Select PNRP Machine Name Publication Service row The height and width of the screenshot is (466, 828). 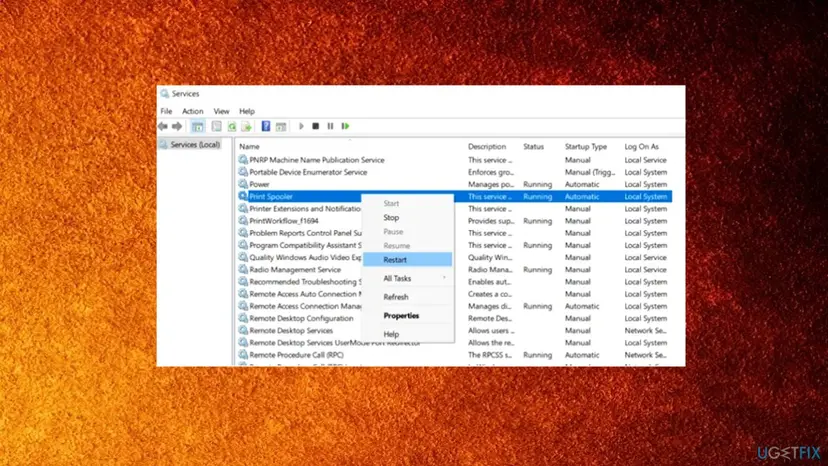[x=454, y=160]
